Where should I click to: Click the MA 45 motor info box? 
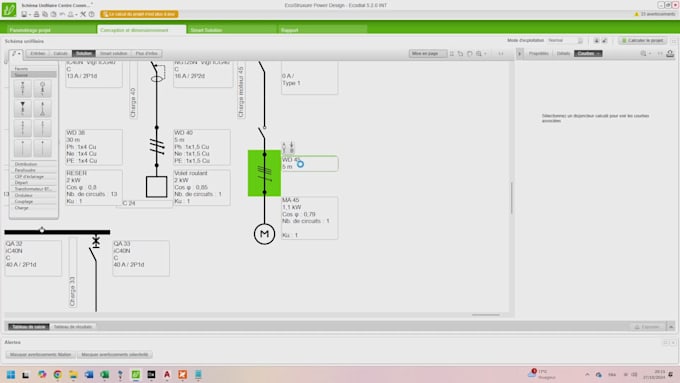(x=310, y=218)
